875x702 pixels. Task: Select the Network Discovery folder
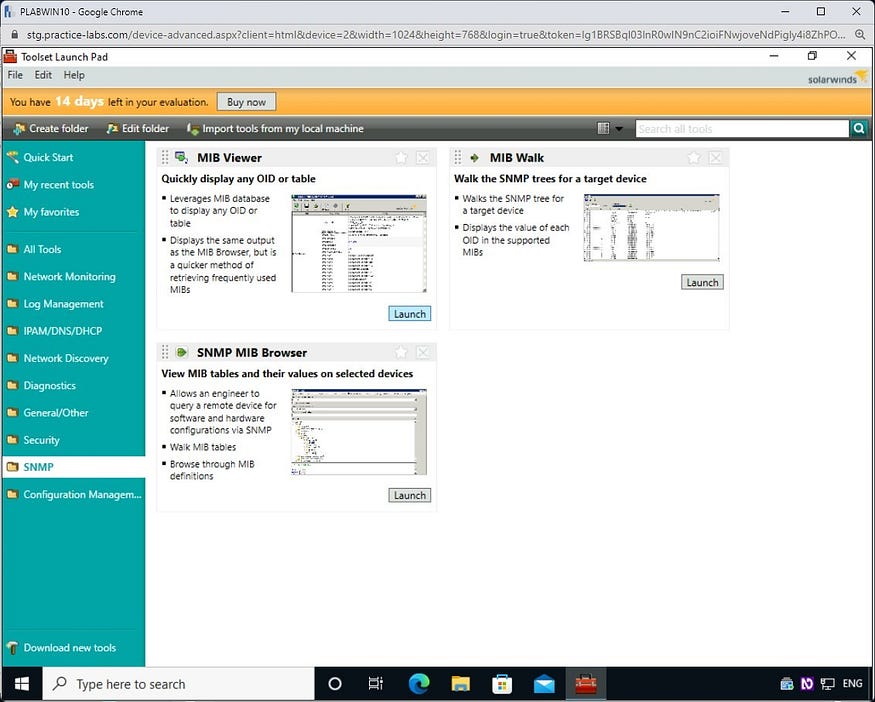pos(66,358)
